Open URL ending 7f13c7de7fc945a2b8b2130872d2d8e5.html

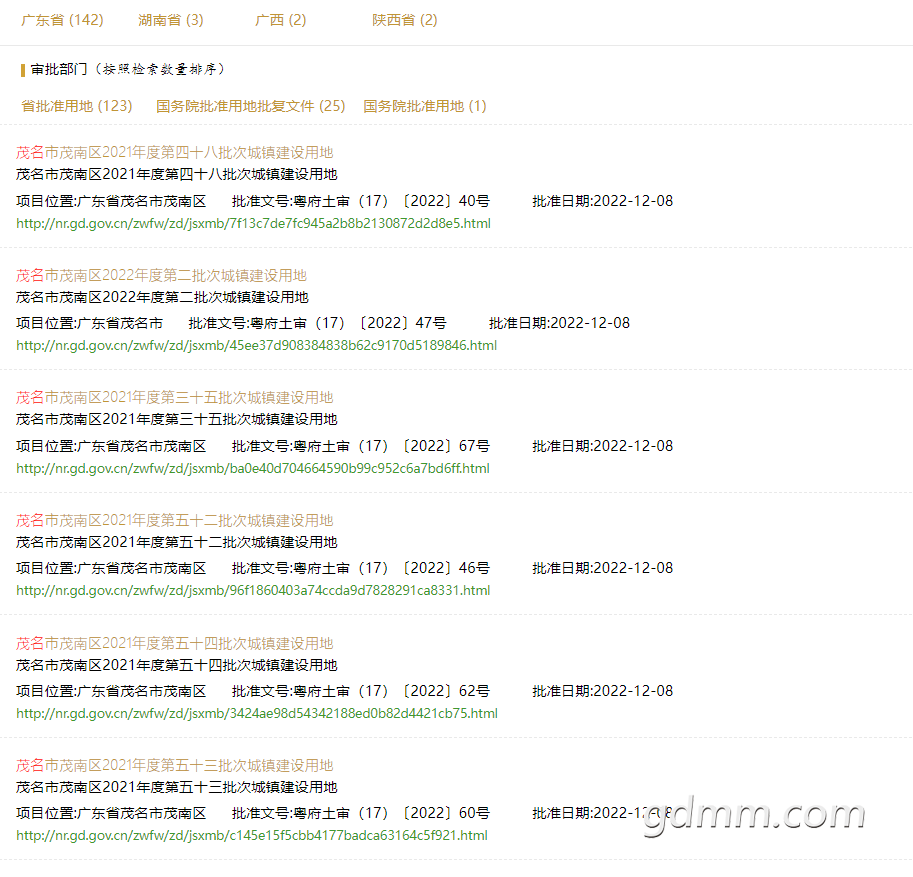[253, 224]
